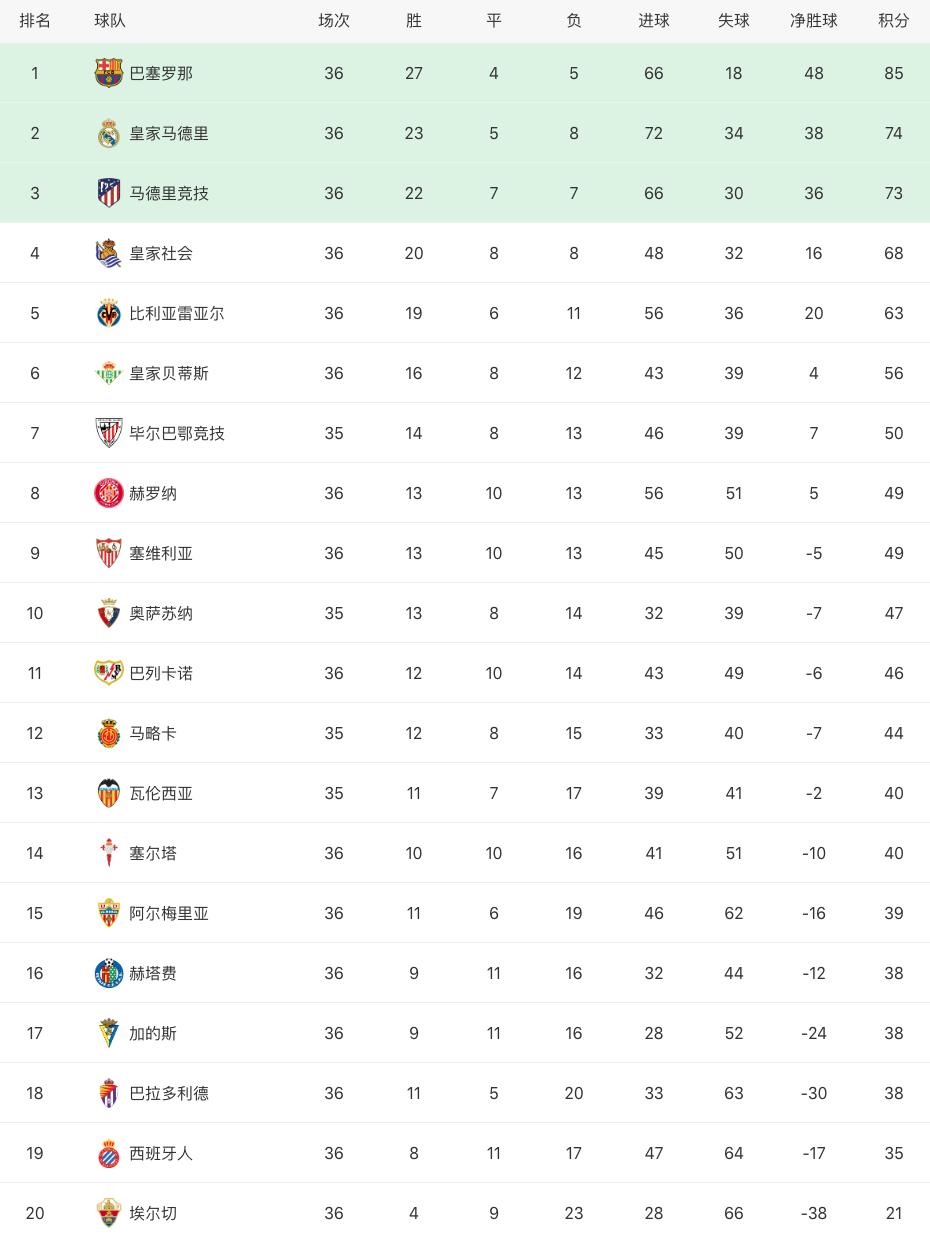Click the 排名 column header
930x1234 pixels.
coord(35,21)
